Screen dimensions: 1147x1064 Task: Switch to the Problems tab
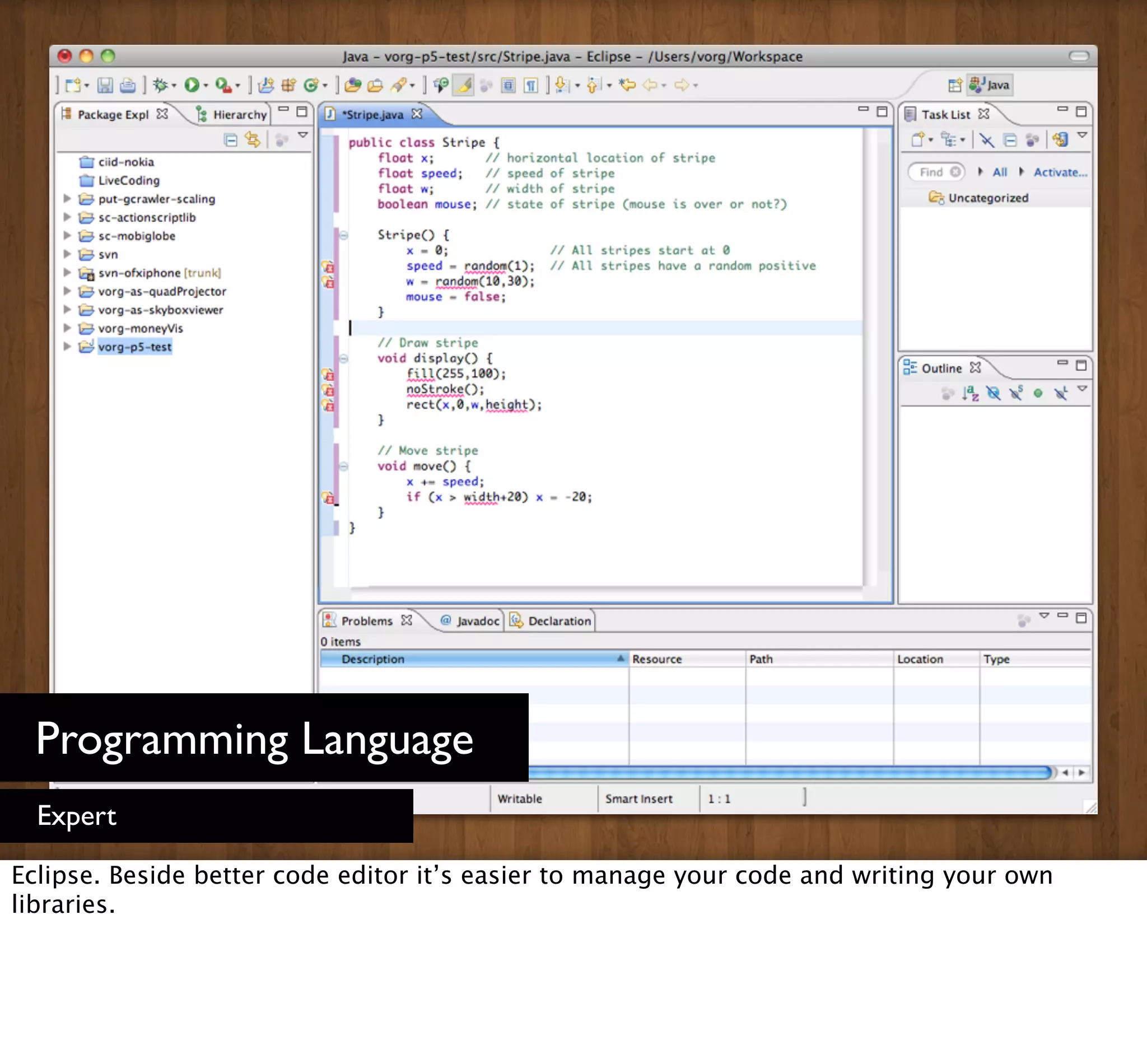pos(366,621)
